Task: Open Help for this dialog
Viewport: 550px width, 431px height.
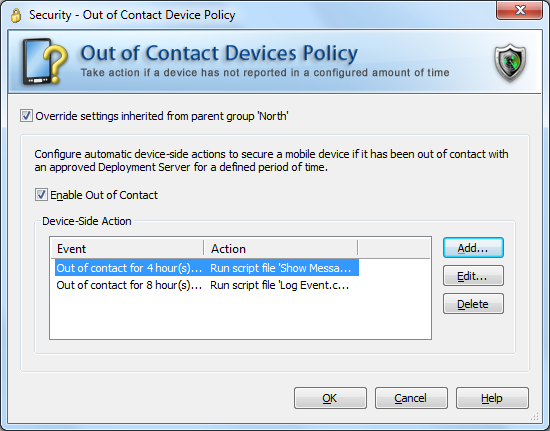Action: pos(492,398)
